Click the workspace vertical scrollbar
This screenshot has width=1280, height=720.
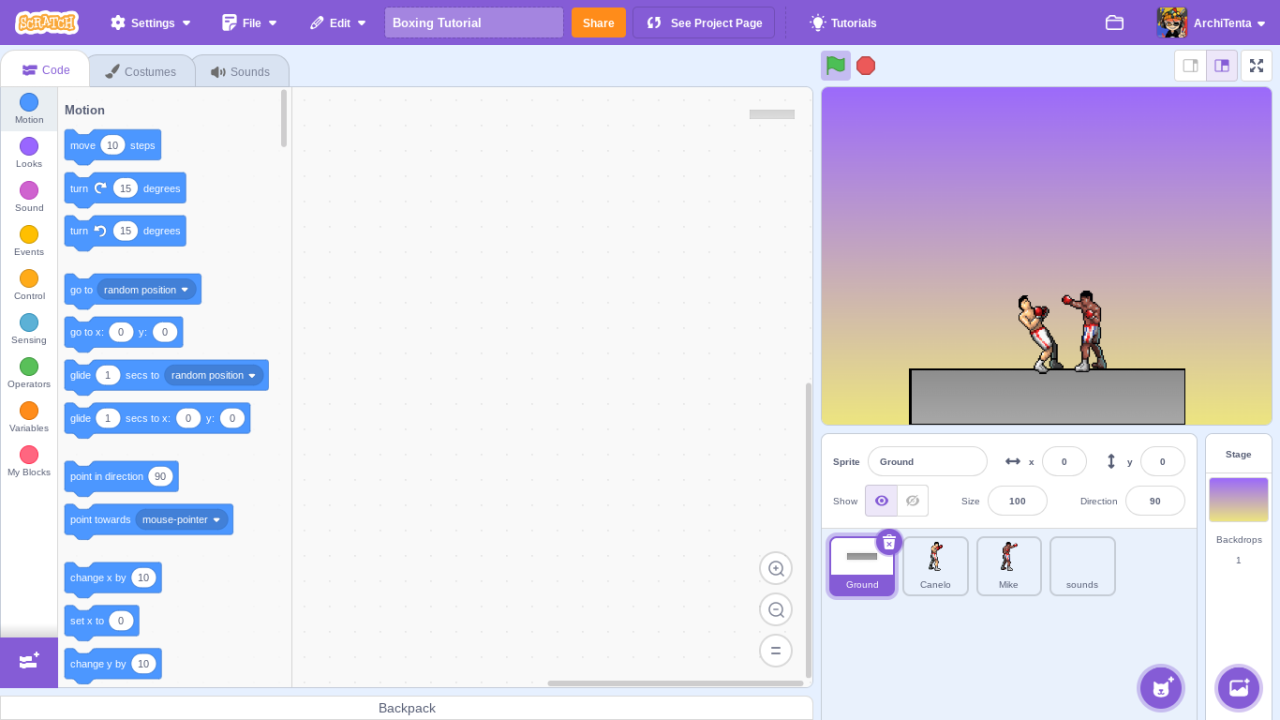pyautogui.click(x=808, y=530)
